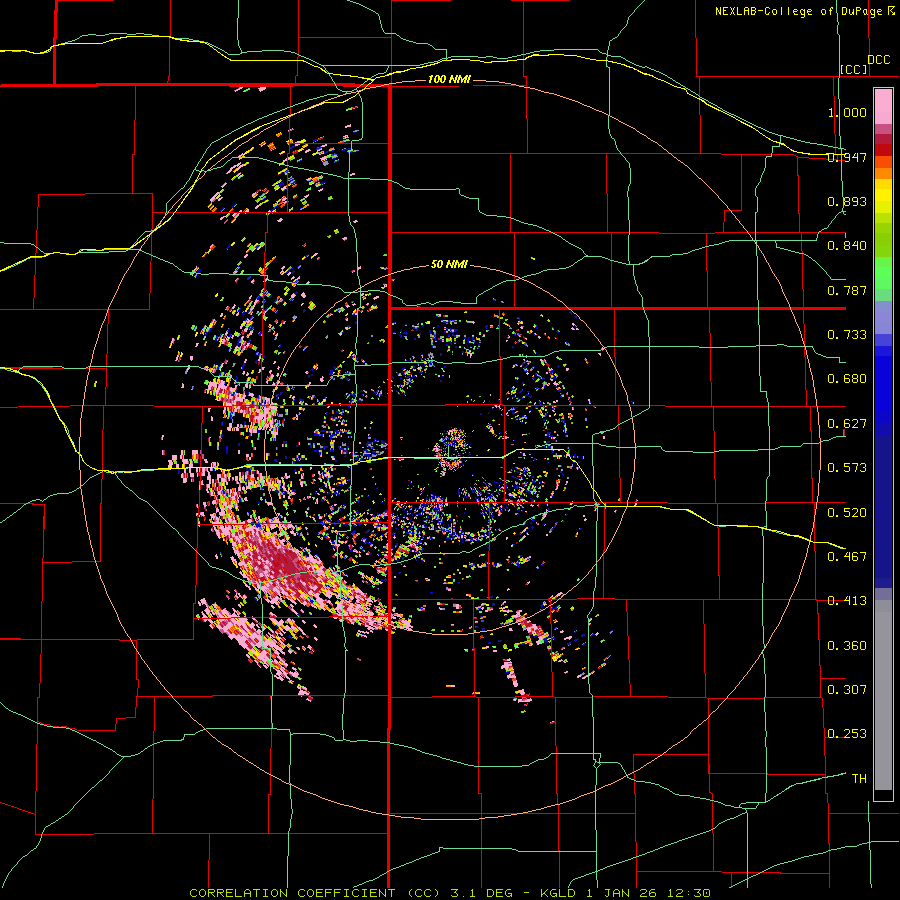Select the 0.787 scale value
Image resolution: width=900 pixels, height=900 pixels.
(x=847, y=290)
